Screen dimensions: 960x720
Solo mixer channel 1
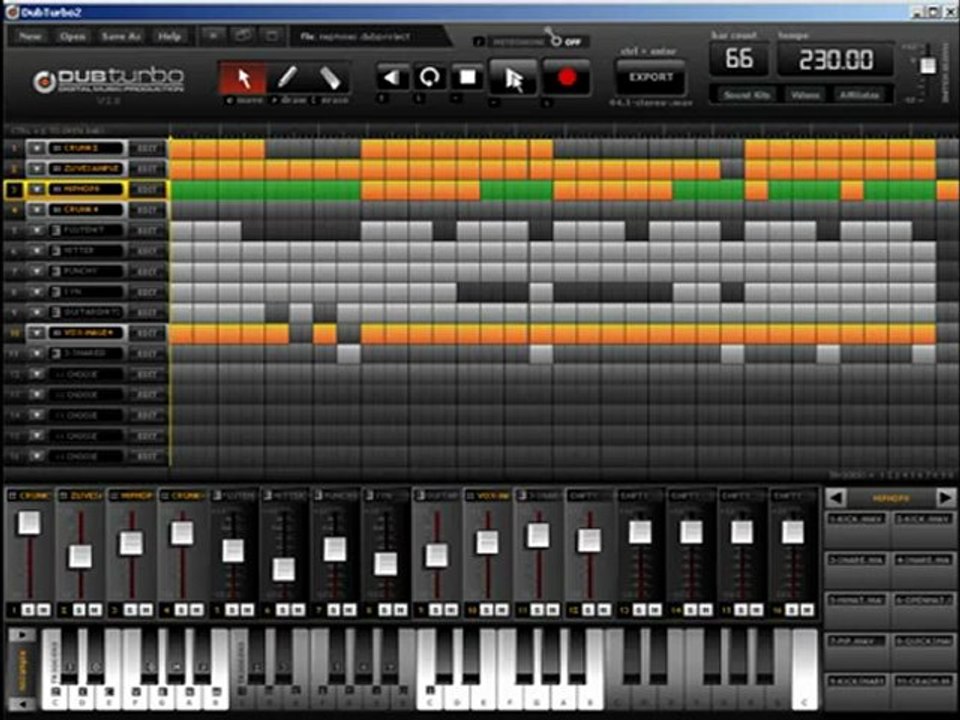coord(28,610)
